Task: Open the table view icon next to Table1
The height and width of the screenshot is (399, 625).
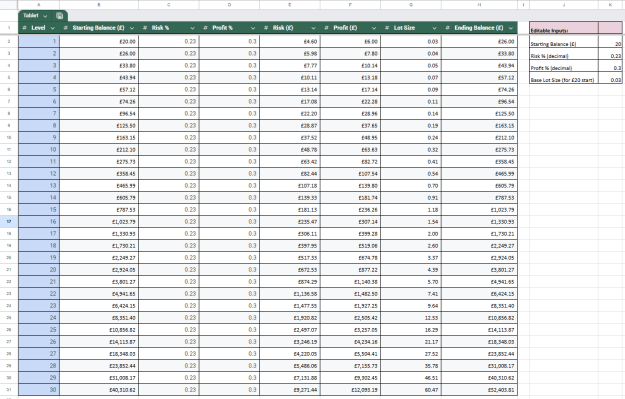Action: point(59,16)
